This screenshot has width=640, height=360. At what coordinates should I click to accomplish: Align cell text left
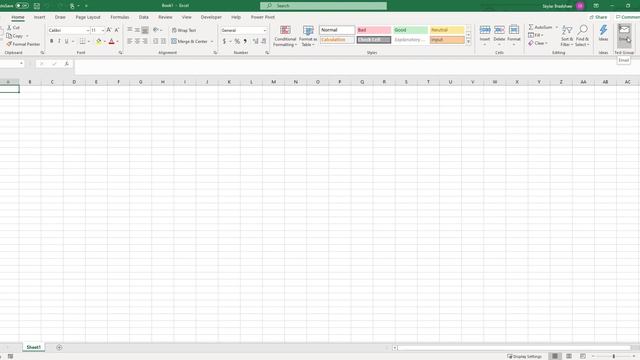tap(130, 41)
